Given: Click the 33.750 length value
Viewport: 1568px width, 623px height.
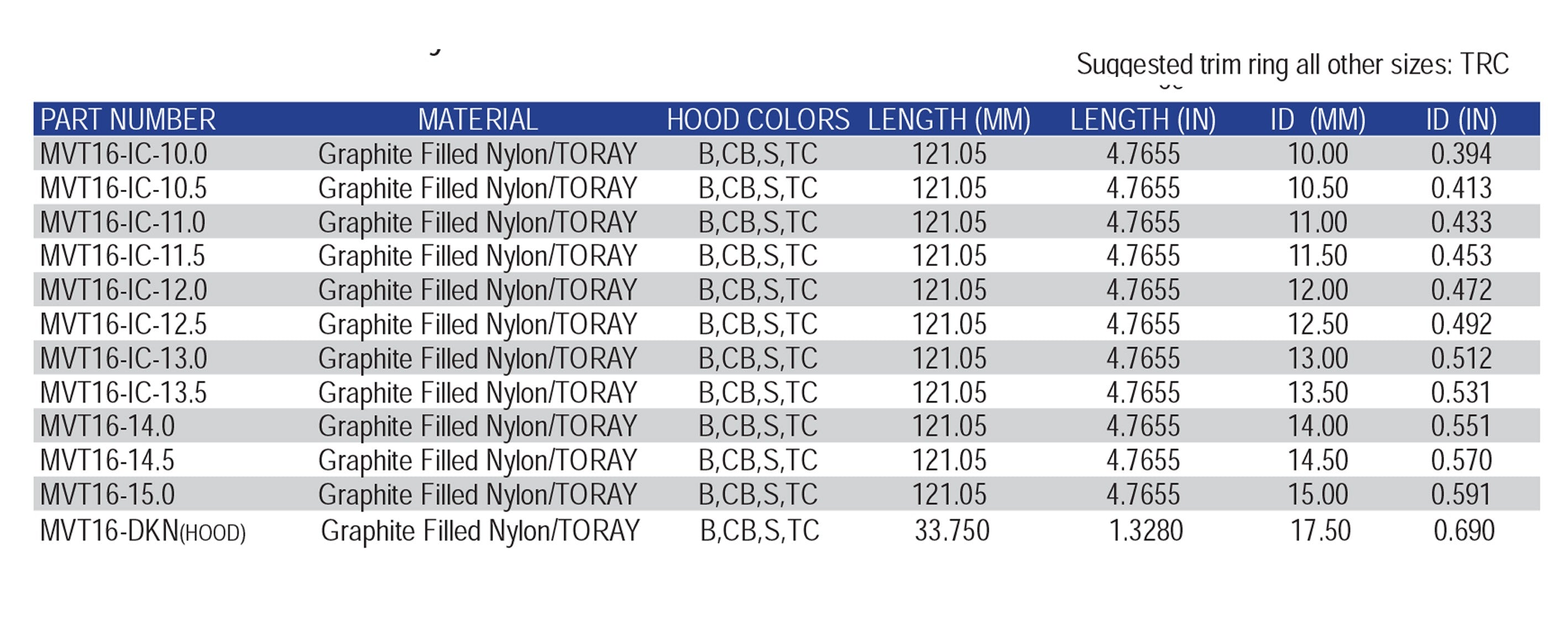Looking at the screenshot, I should pos(952,531).
